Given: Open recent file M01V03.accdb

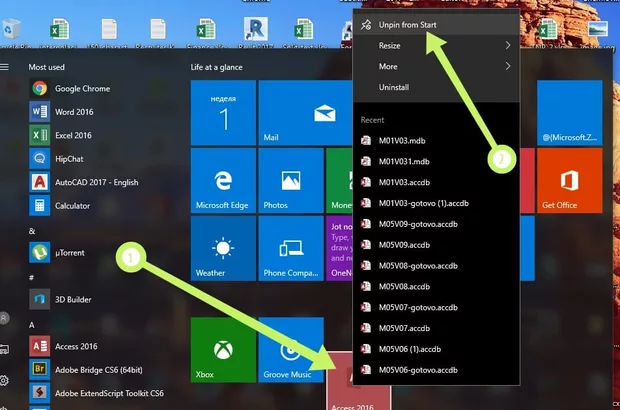Looking at the screenshot, I should (436, 183).
